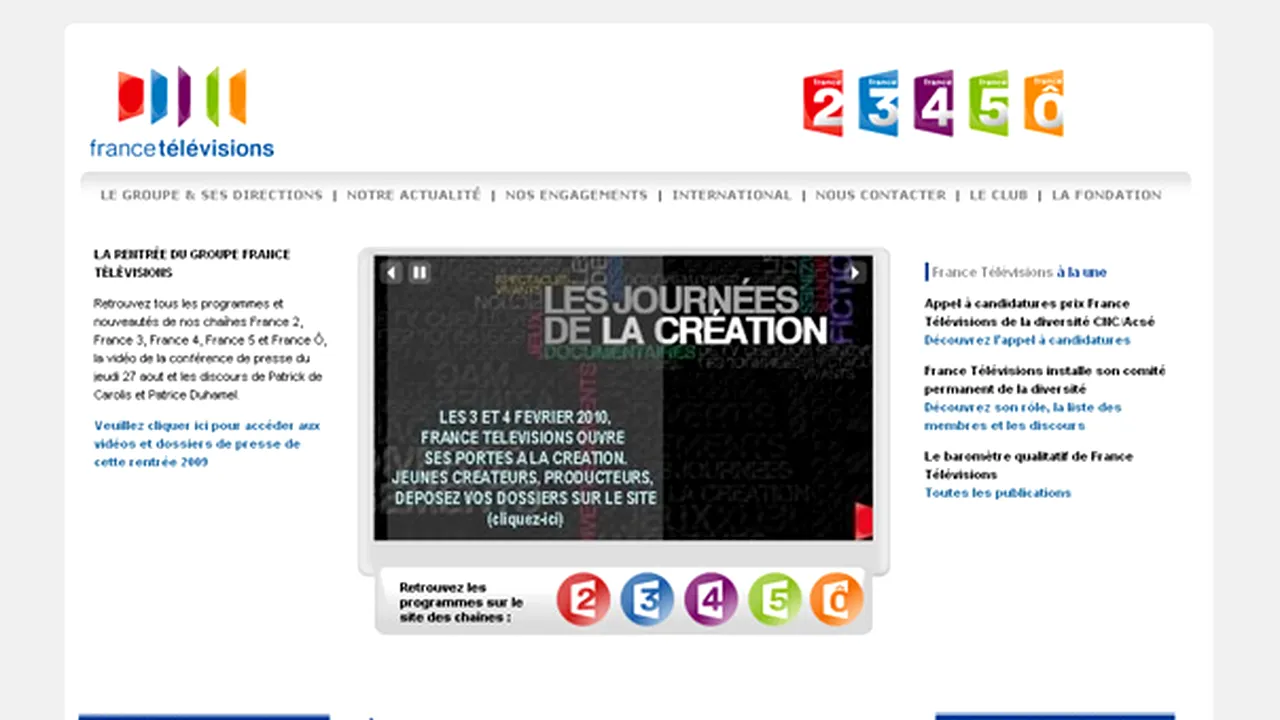1280x720 pixels.
Task: Open the France Ô square logo in header
Action: pyautogui.click(x=1044, y=103)
